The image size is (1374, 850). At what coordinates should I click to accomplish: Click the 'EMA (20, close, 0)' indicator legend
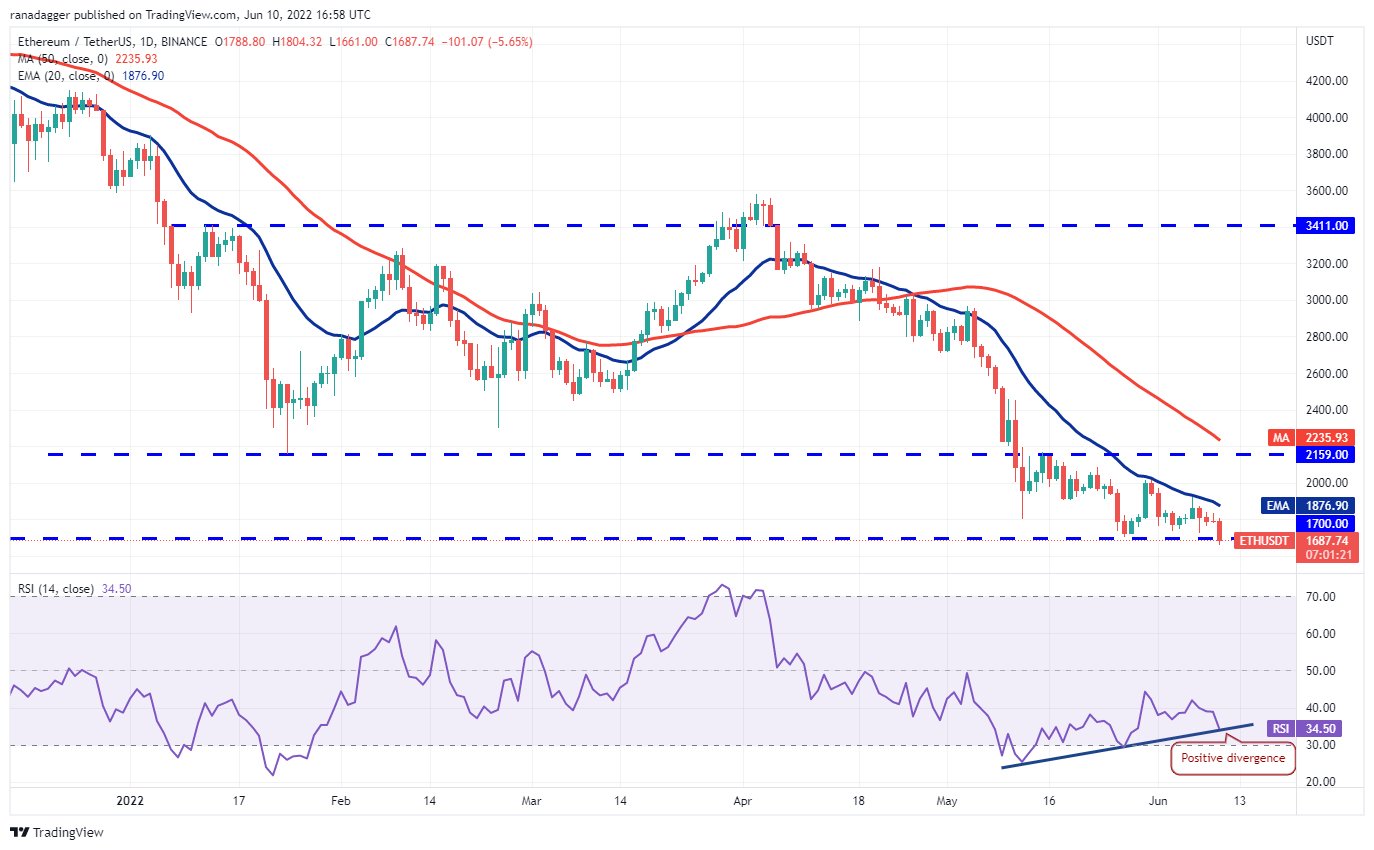click(66, 75)
